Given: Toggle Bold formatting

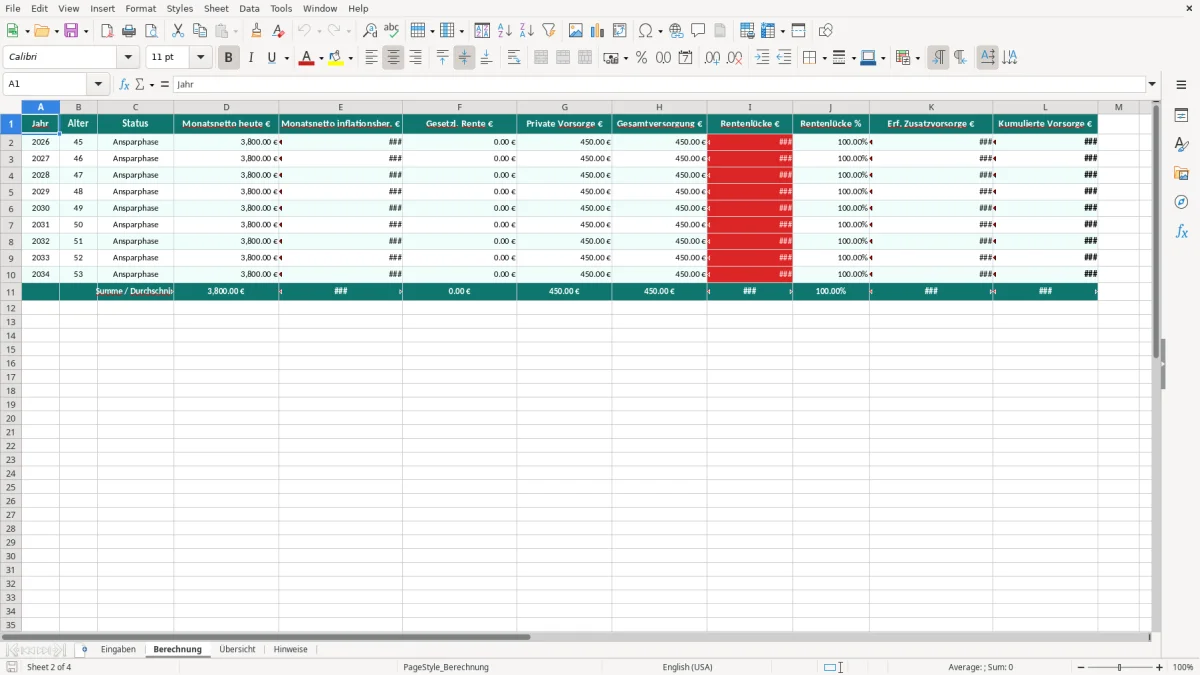Looking at the screenshot, I should click(x=228, y=58).
